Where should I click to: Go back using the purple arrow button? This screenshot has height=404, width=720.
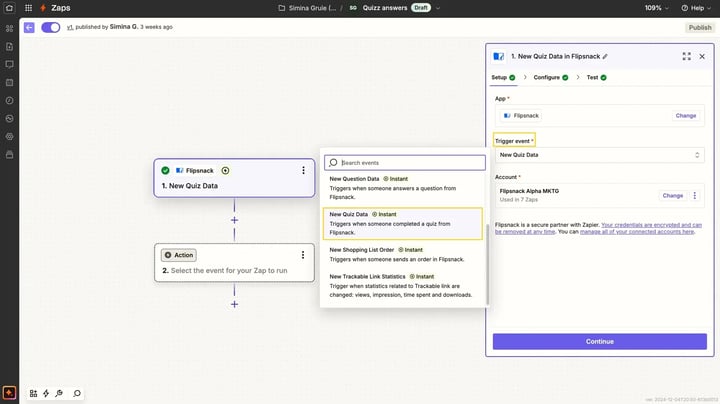[x=29, y=28]
